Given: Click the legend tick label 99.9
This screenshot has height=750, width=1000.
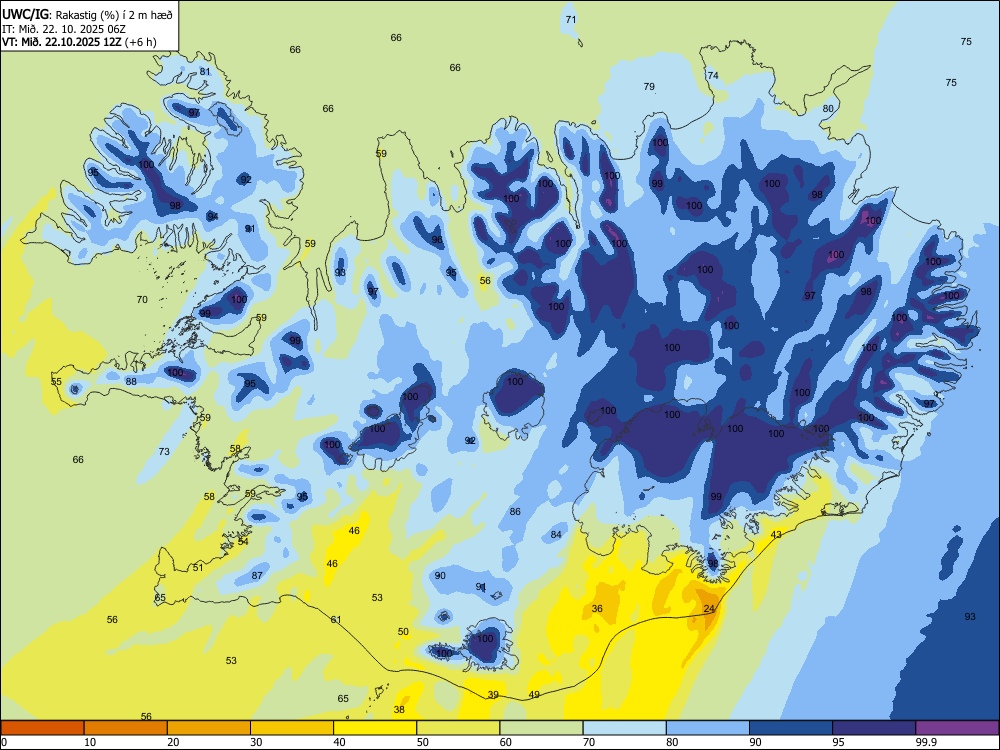Looking at the screenshot, I should [925, 742].
